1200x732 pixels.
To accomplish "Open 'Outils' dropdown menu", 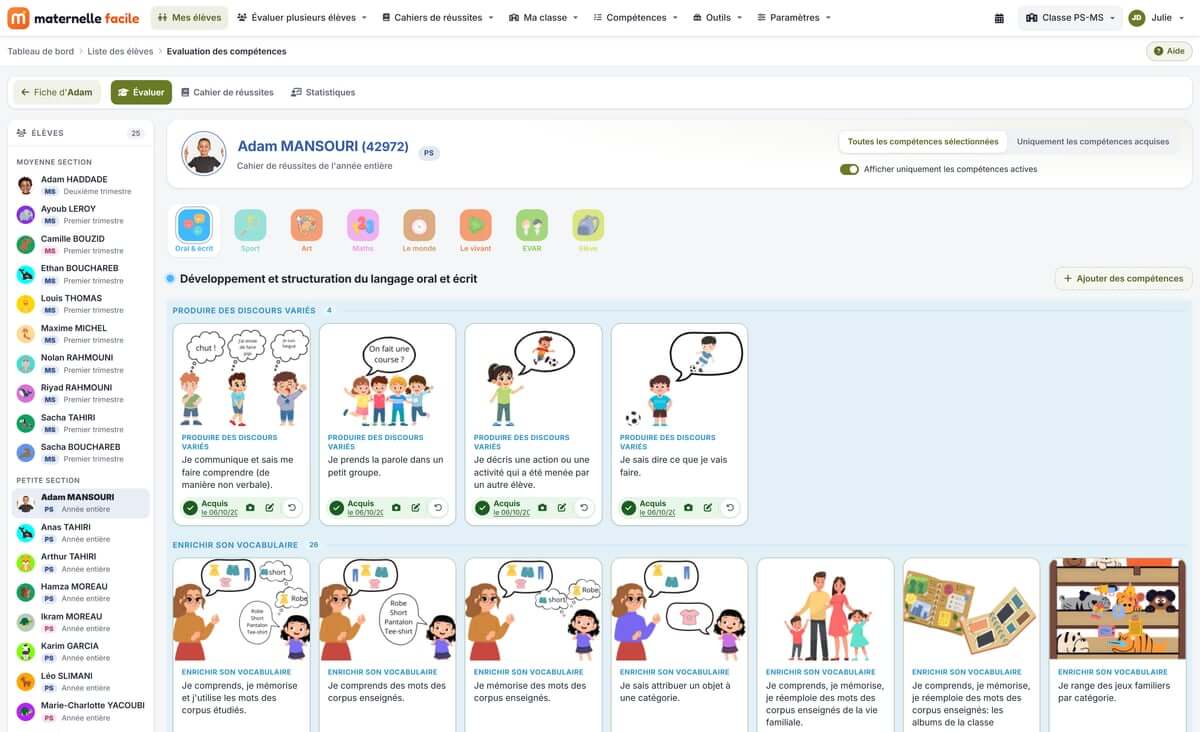I will (717, 18).
